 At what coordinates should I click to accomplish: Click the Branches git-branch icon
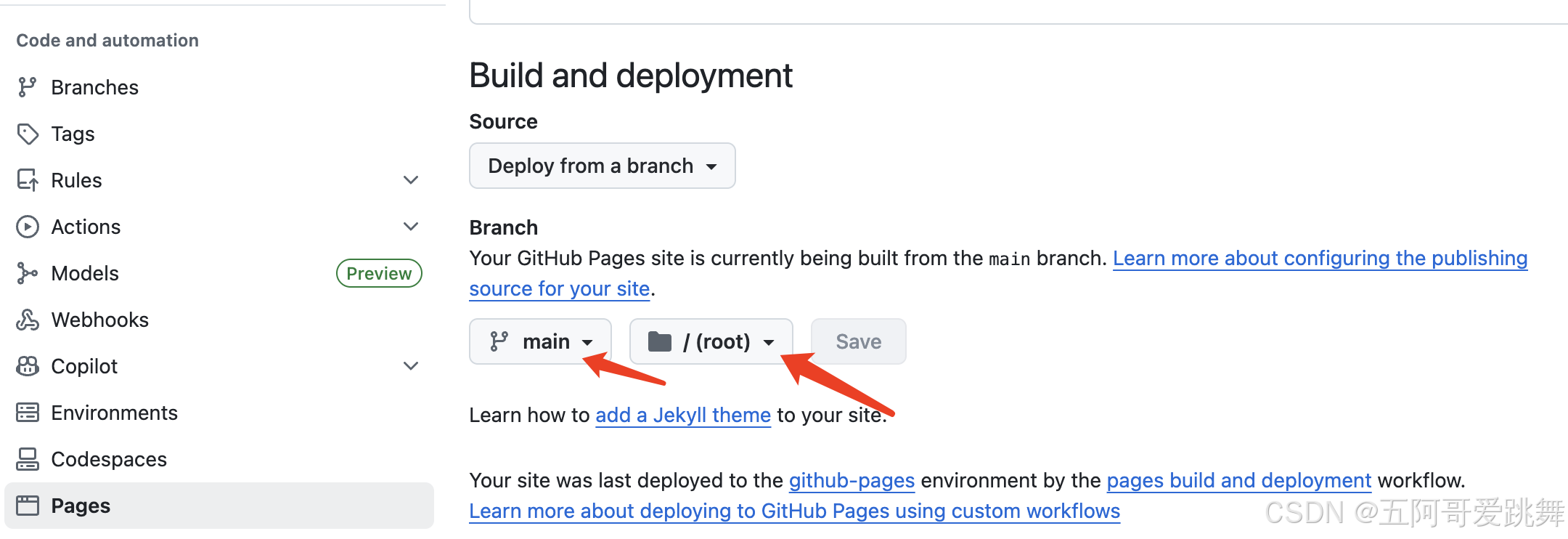(28, 87)
